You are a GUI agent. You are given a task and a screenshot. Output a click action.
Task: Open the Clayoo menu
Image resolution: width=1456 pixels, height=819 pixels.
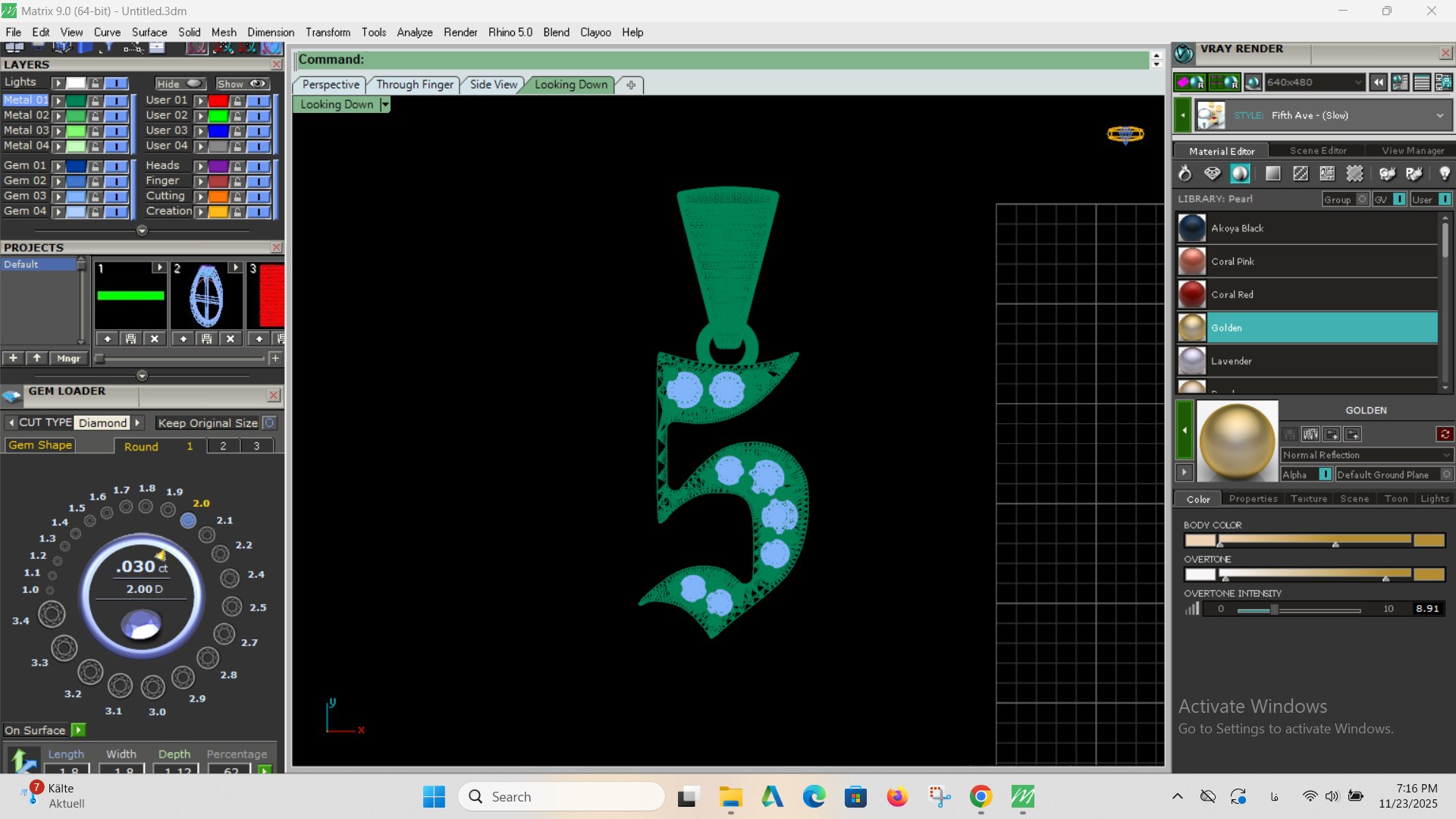pos(595,32)
